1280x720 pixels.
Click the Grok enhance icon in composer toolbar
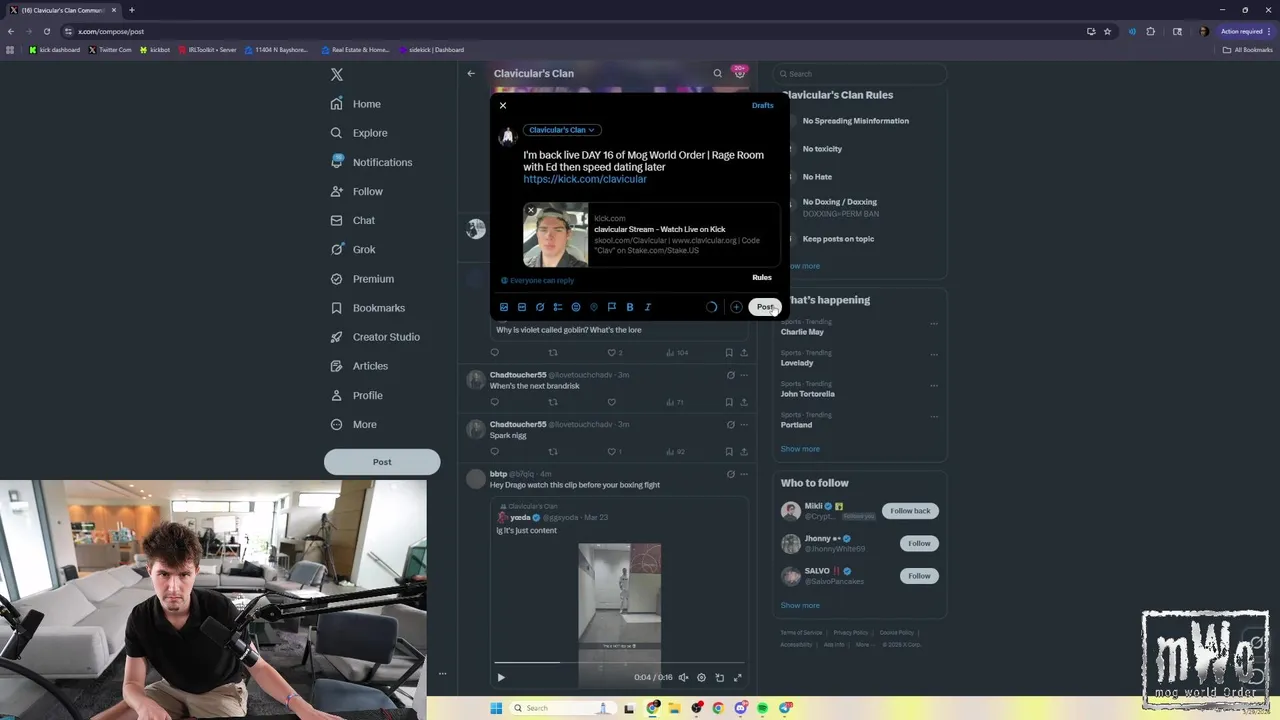point(540,307)
